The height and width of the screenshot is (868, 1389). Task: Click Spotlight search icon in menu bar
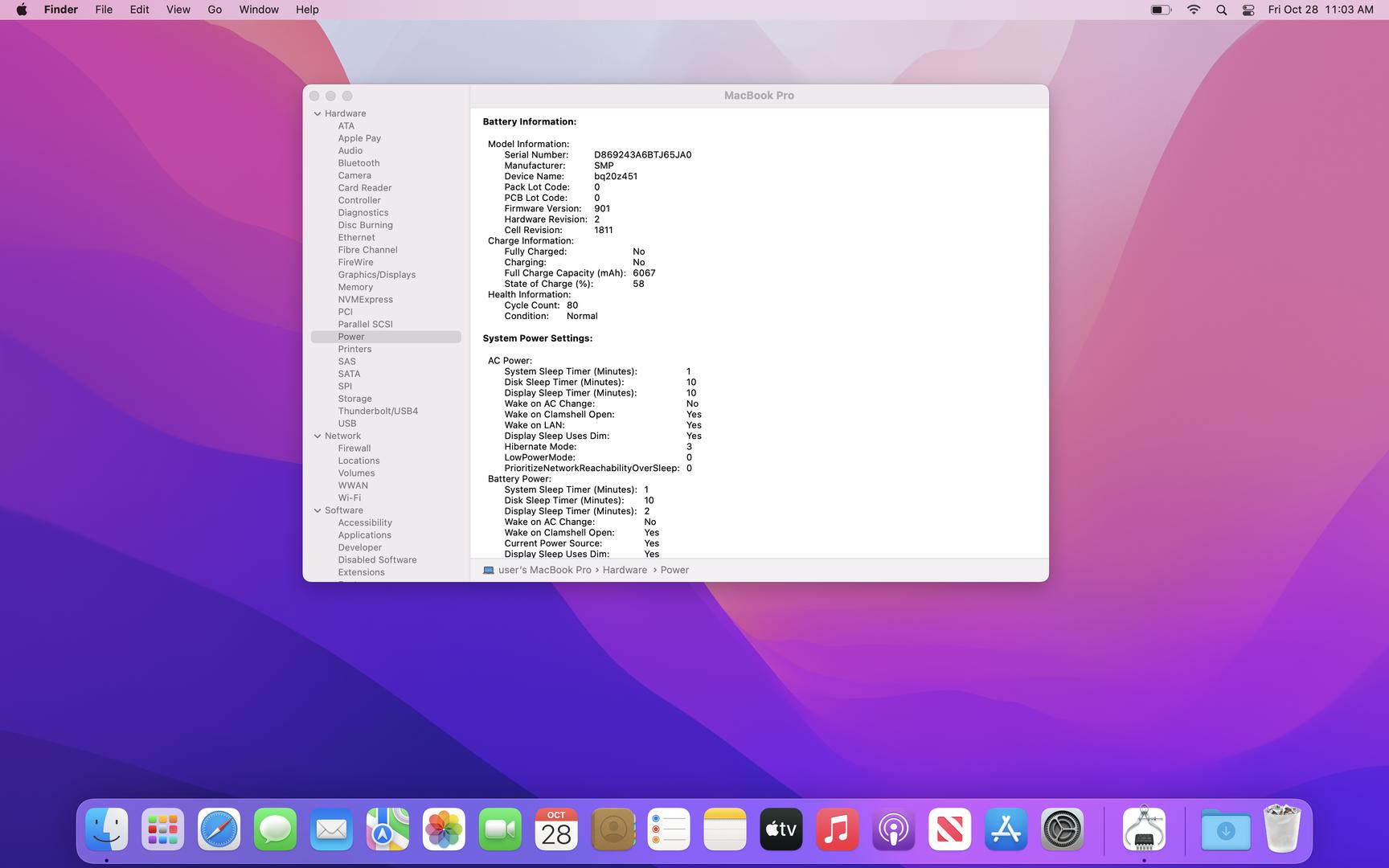point(1222,10)
